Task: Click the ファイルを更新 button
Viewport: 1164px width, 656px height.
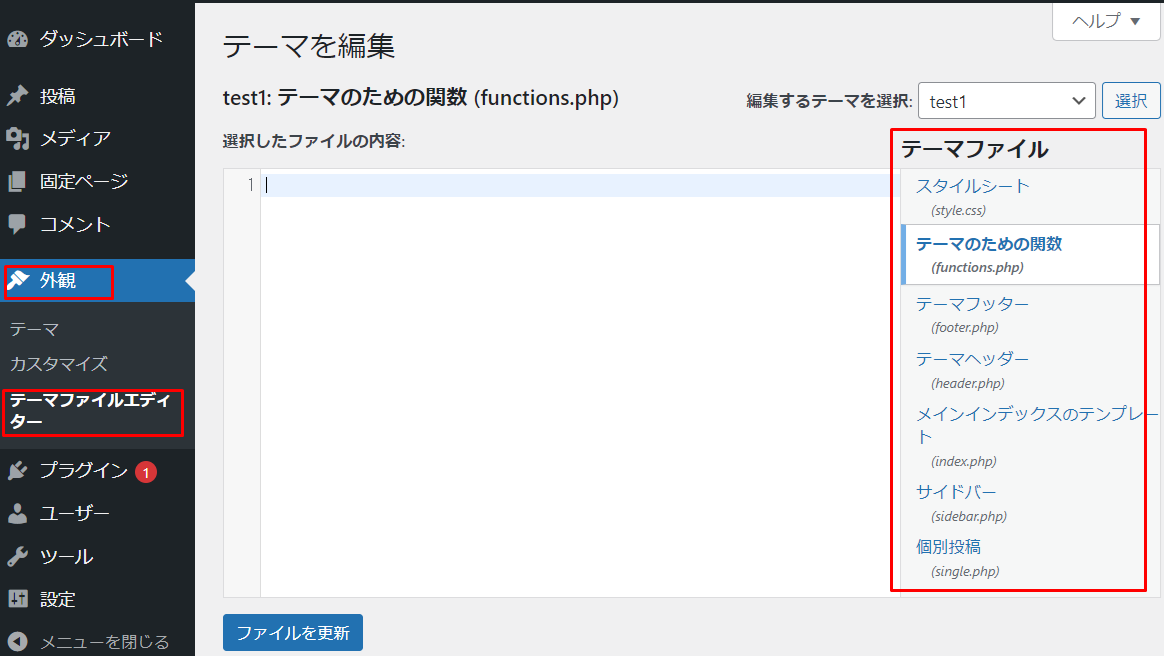Action: coord(292,632)
